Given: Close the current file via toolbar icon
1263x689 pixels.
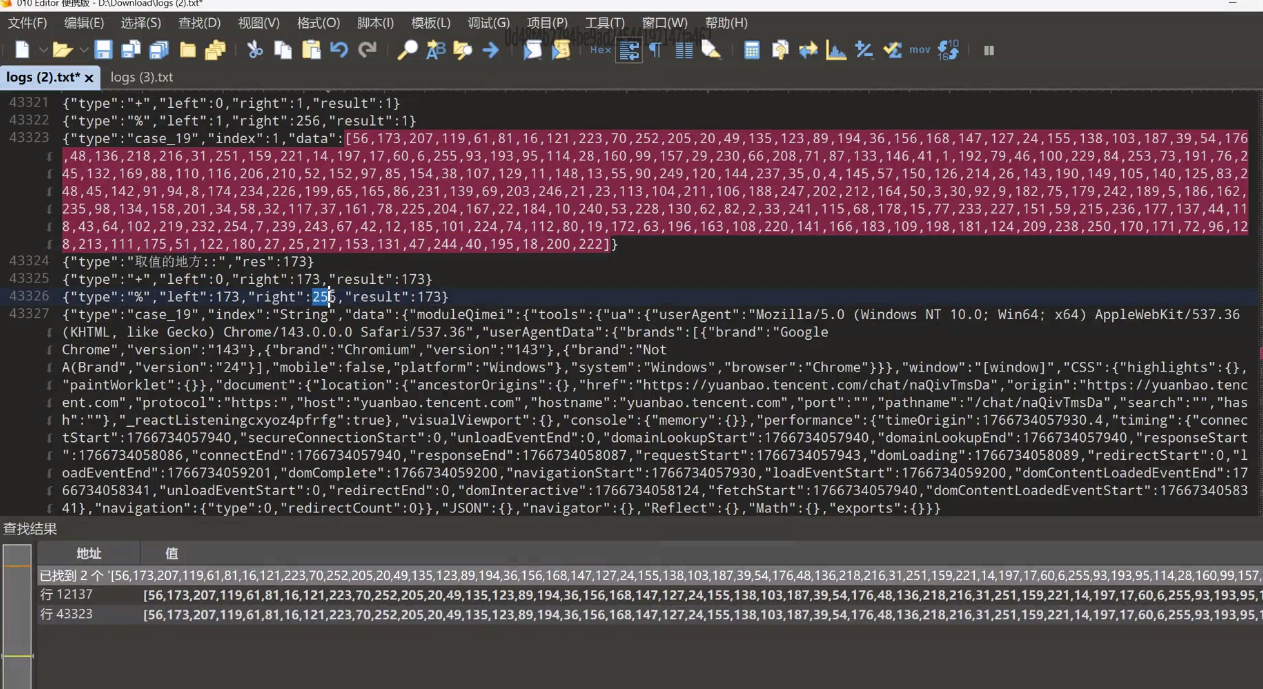Looking at the screenshot, I should pyautogui.click(x=187, y=49).
